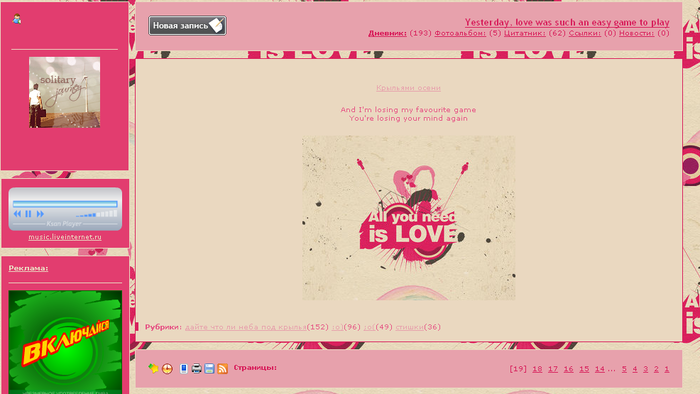
Task: Open the Дневник section
Action: (x=387, y=33)
